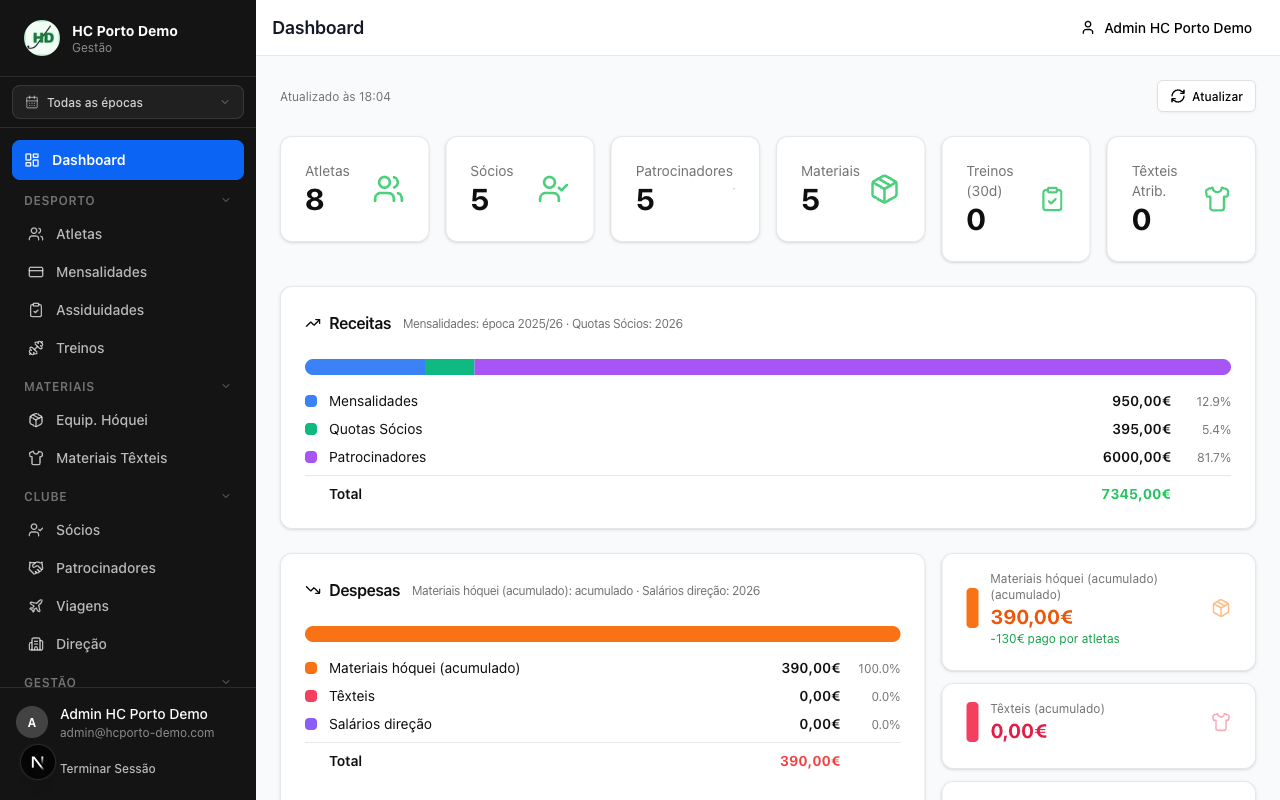Click the Dashboard page title
1280x800 pixels.
(x=318, y=28)
